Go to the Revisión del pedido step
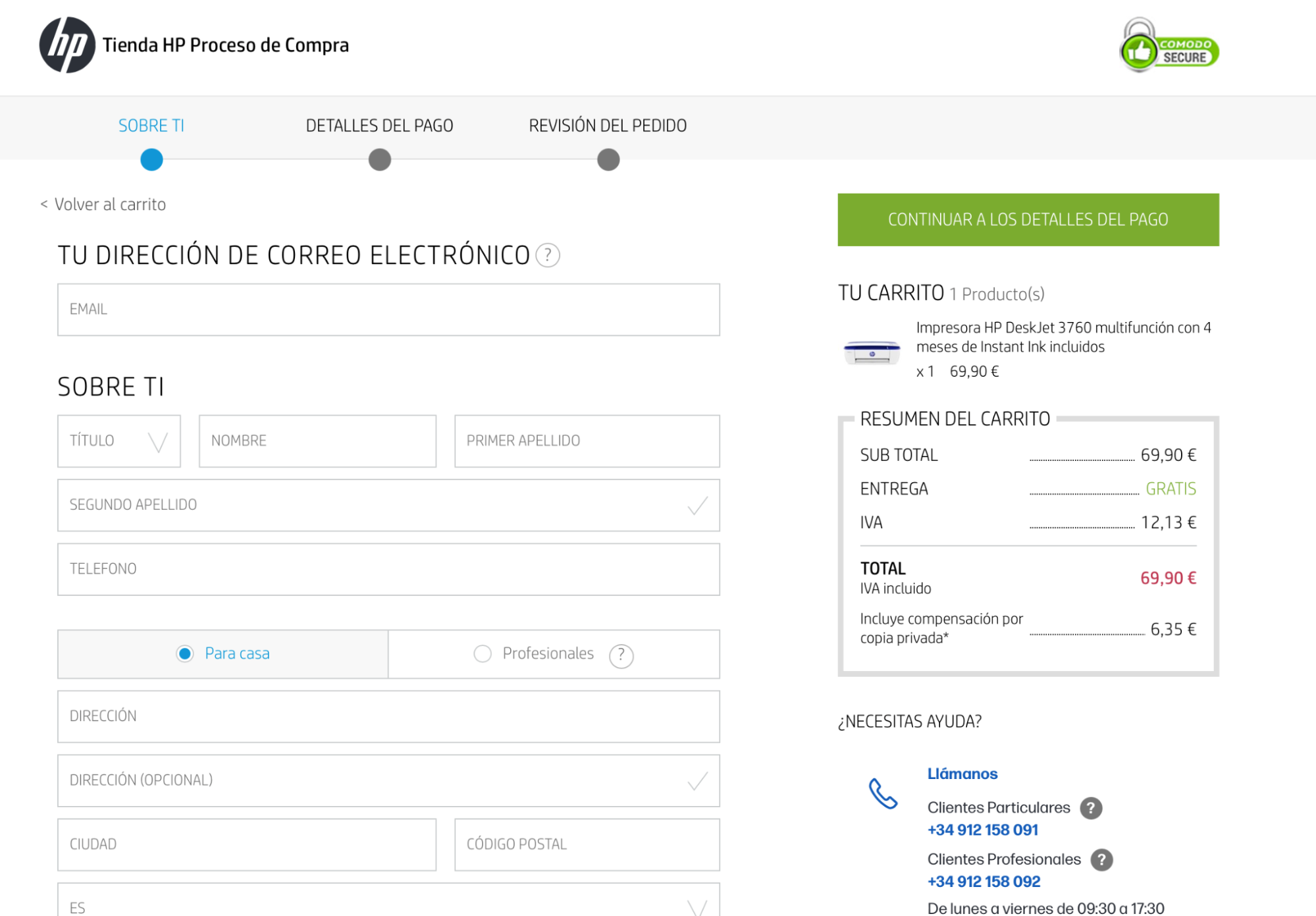 click(608, 125)
